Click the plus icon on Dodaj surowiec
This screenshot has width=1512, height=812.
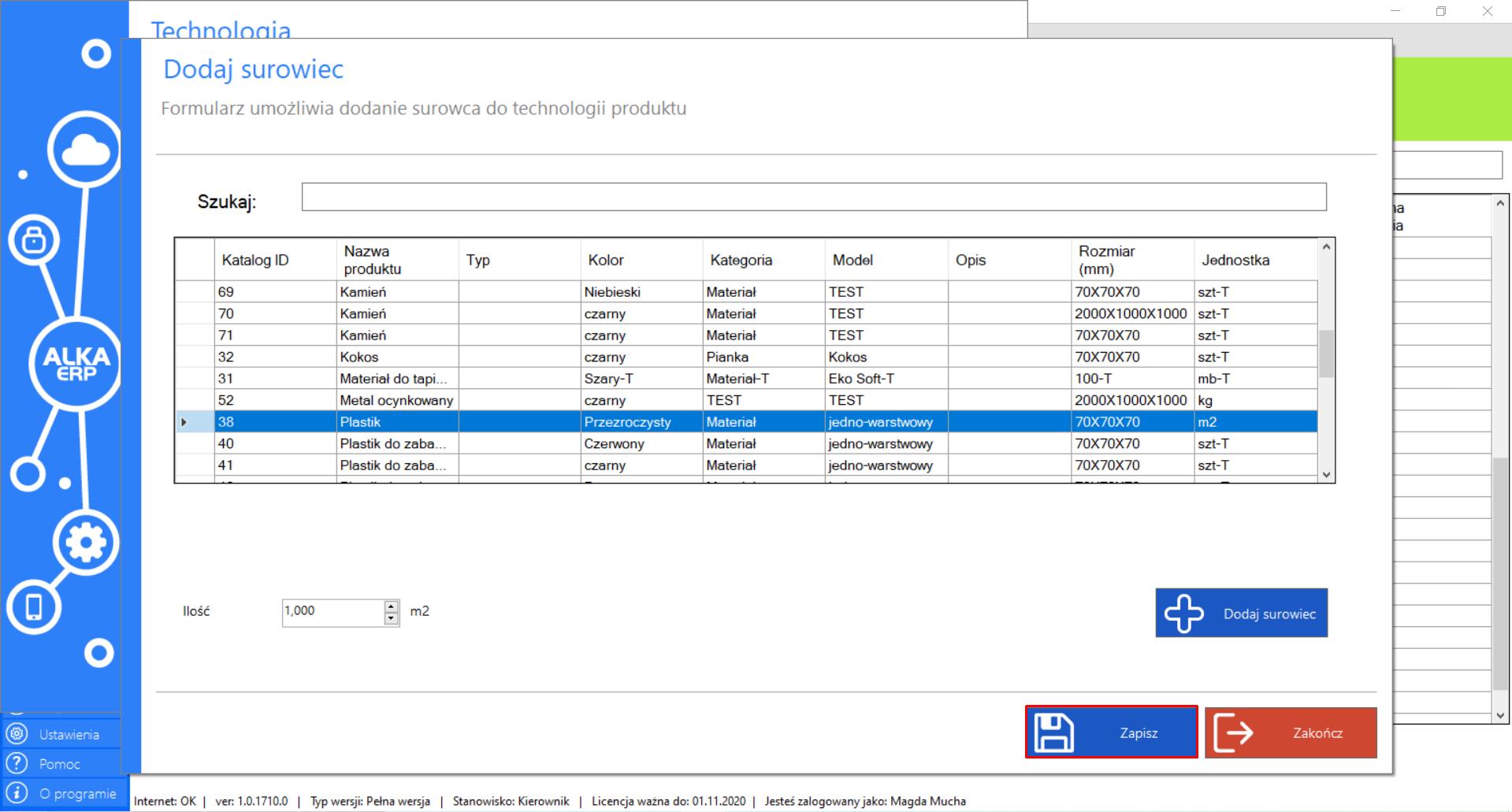point(1184,613)
